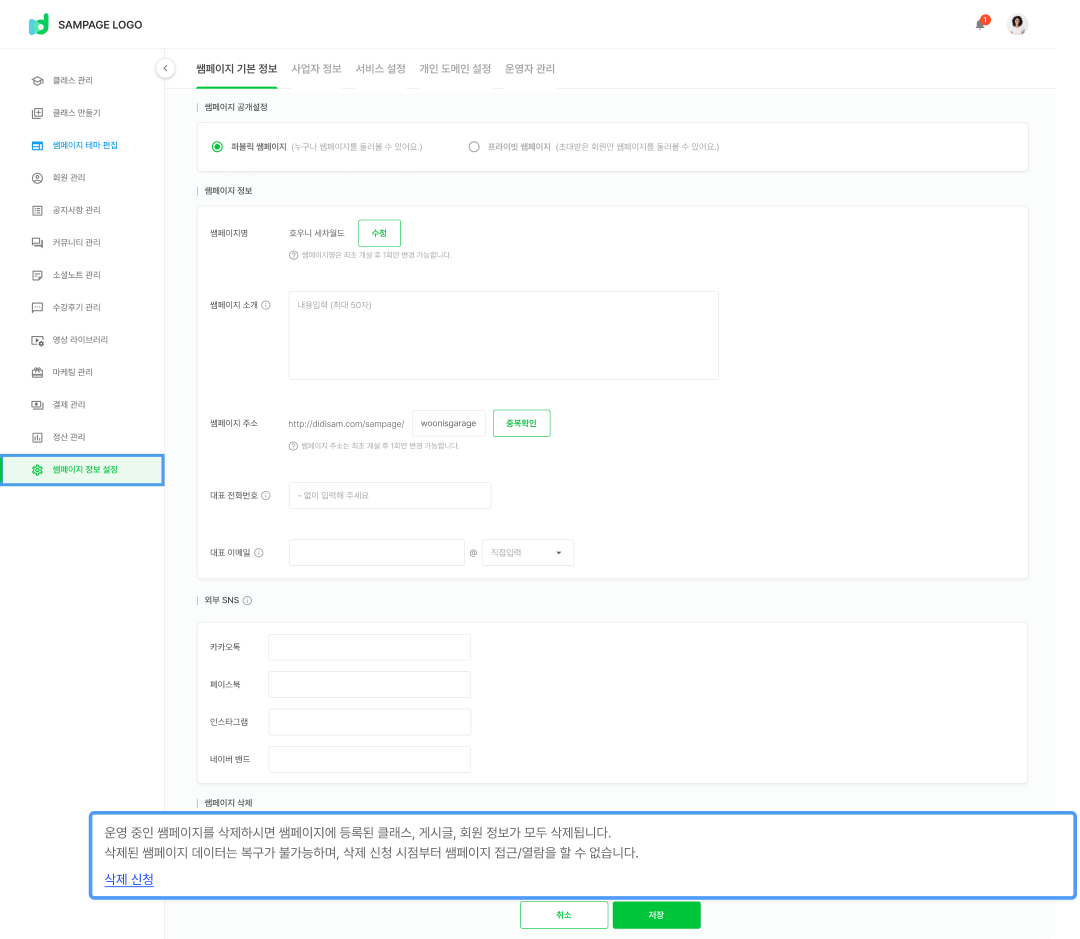Click the help icon next to 외부 SNS
This screenshot has height=939, width=1080.
click(x=247, y=601)
